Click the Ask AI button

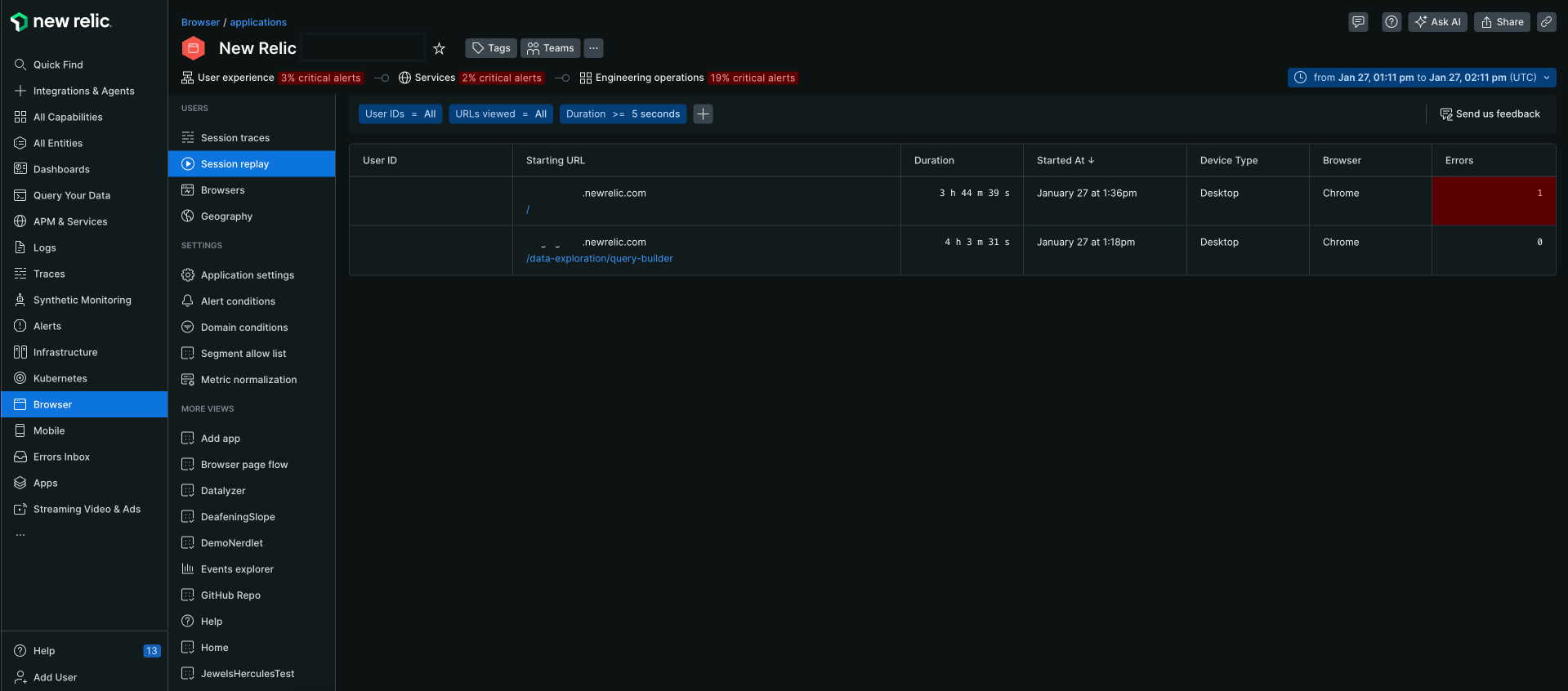pyautogui.click(x=1437, y=22)
